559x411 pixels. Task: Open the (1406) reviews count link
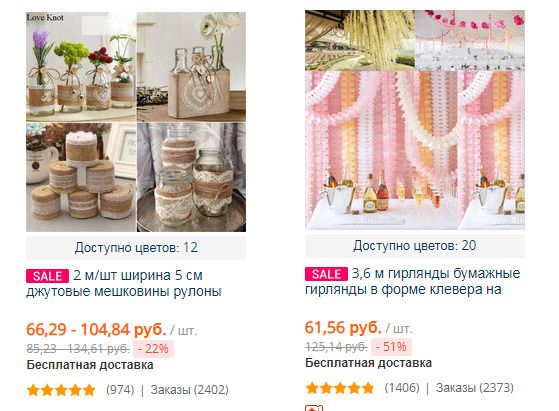pos(402,388)
